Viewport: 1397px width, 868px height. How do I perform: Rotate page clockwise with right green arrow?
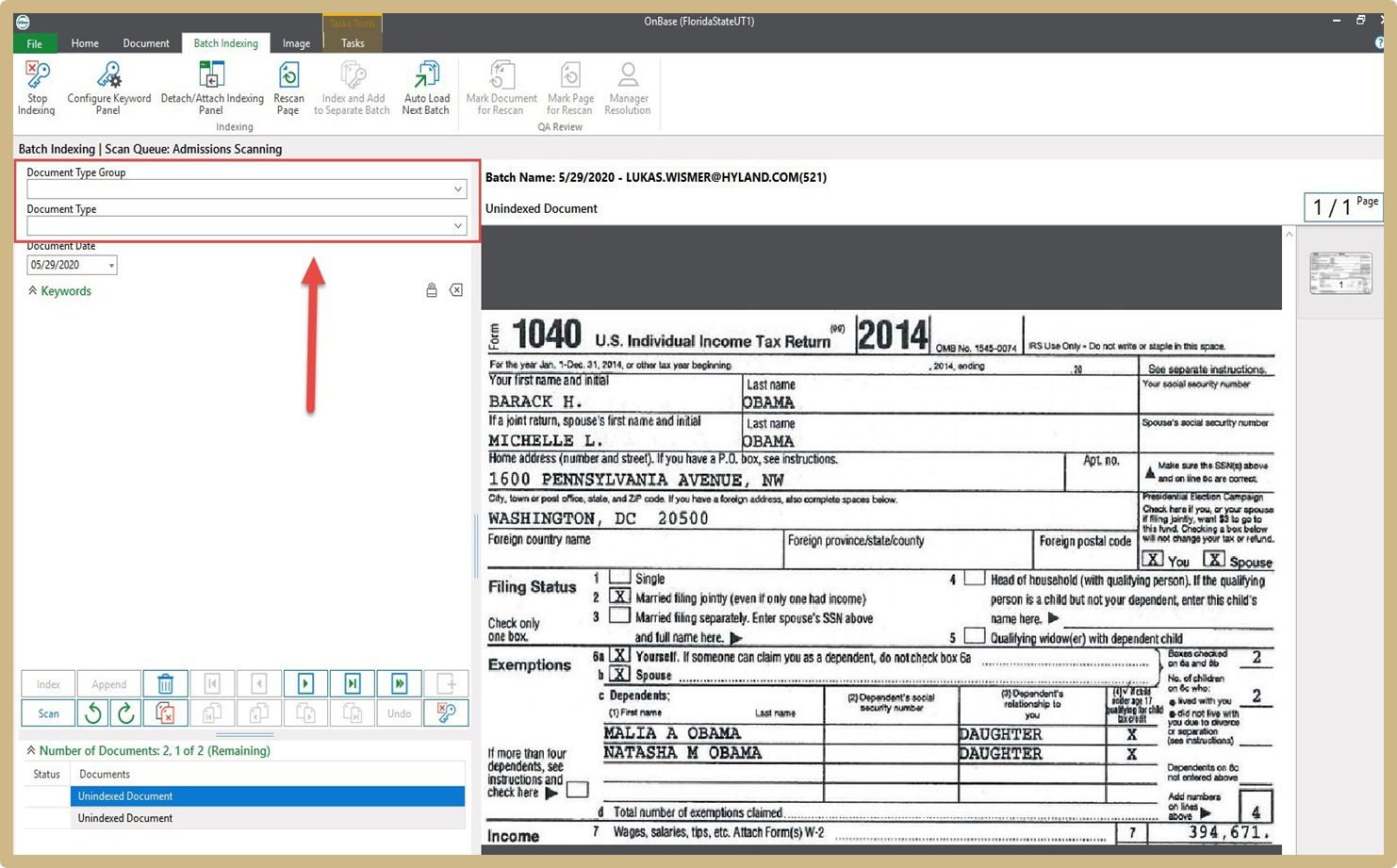pos(125,713)
